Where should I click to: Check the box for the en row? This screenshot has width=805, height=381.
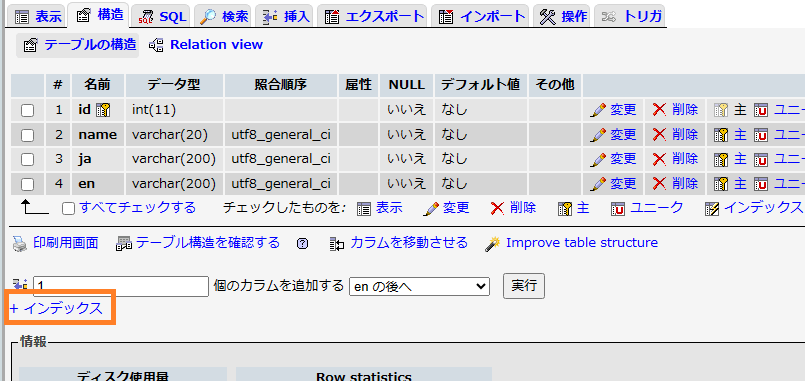(x=27, y=184)
